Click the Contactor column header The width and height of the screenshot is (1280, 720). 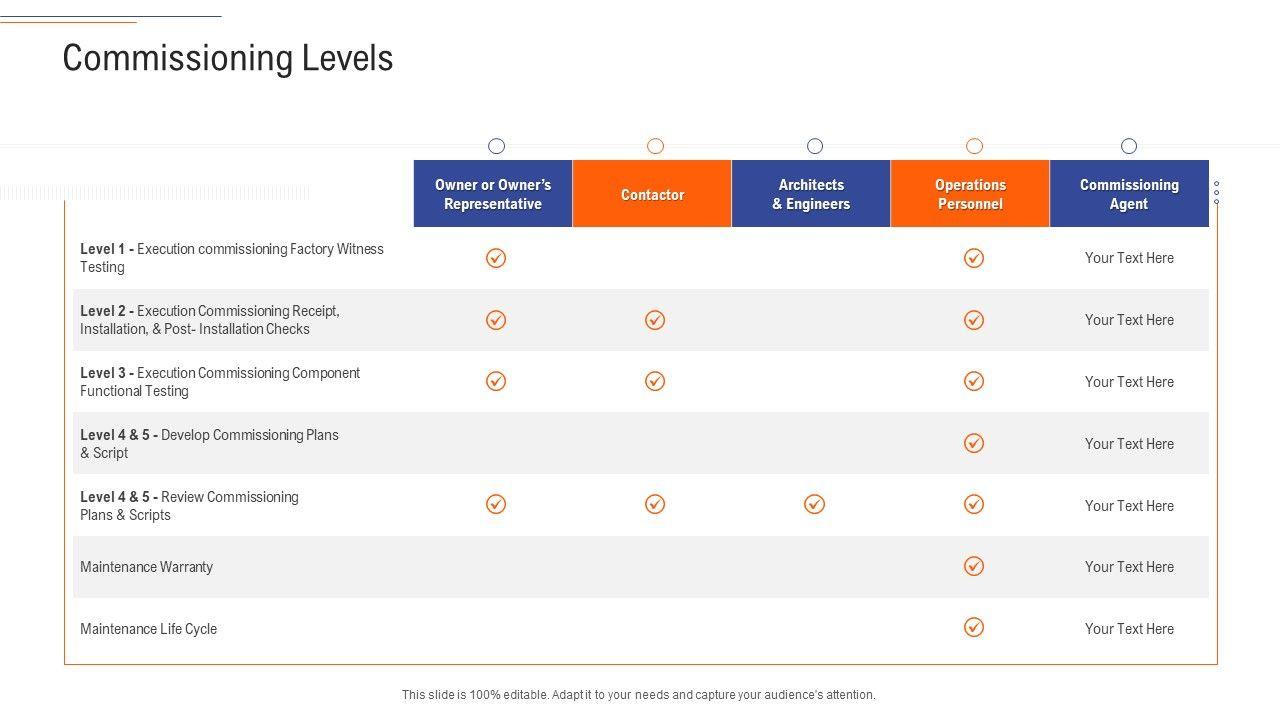(652, 194)
